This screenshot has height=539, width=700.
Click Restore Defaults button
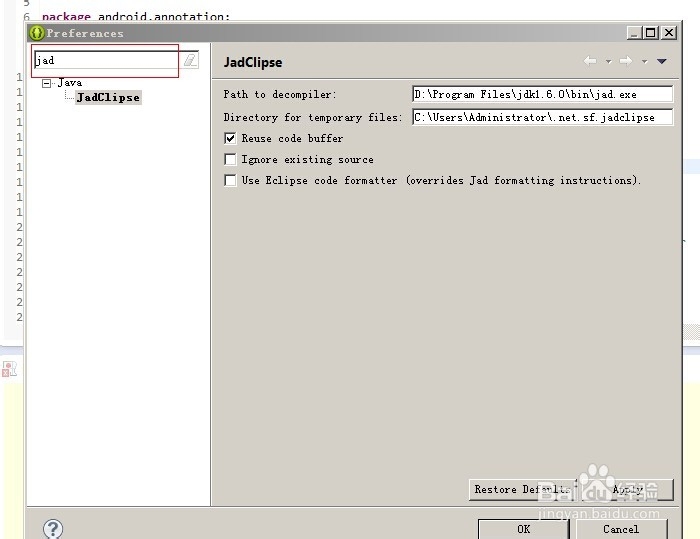click(x=523, y=489)
